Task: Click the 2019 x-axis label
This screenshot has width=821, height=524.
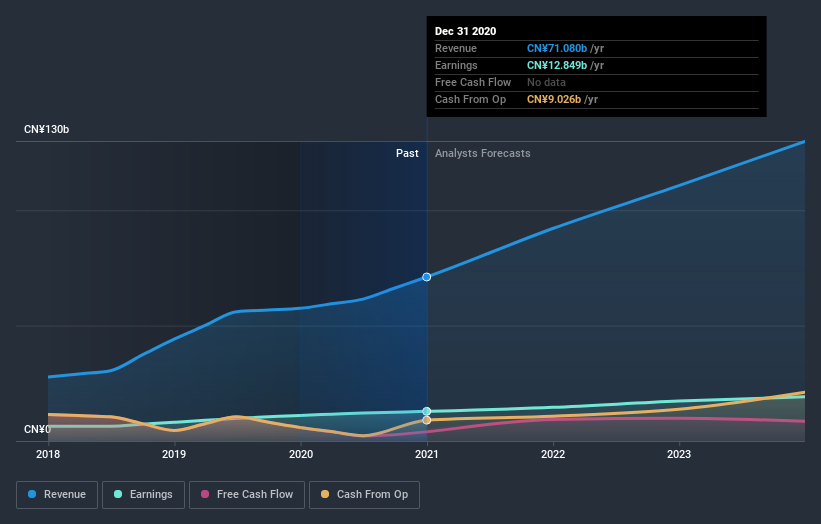Action: coord(174,454)
